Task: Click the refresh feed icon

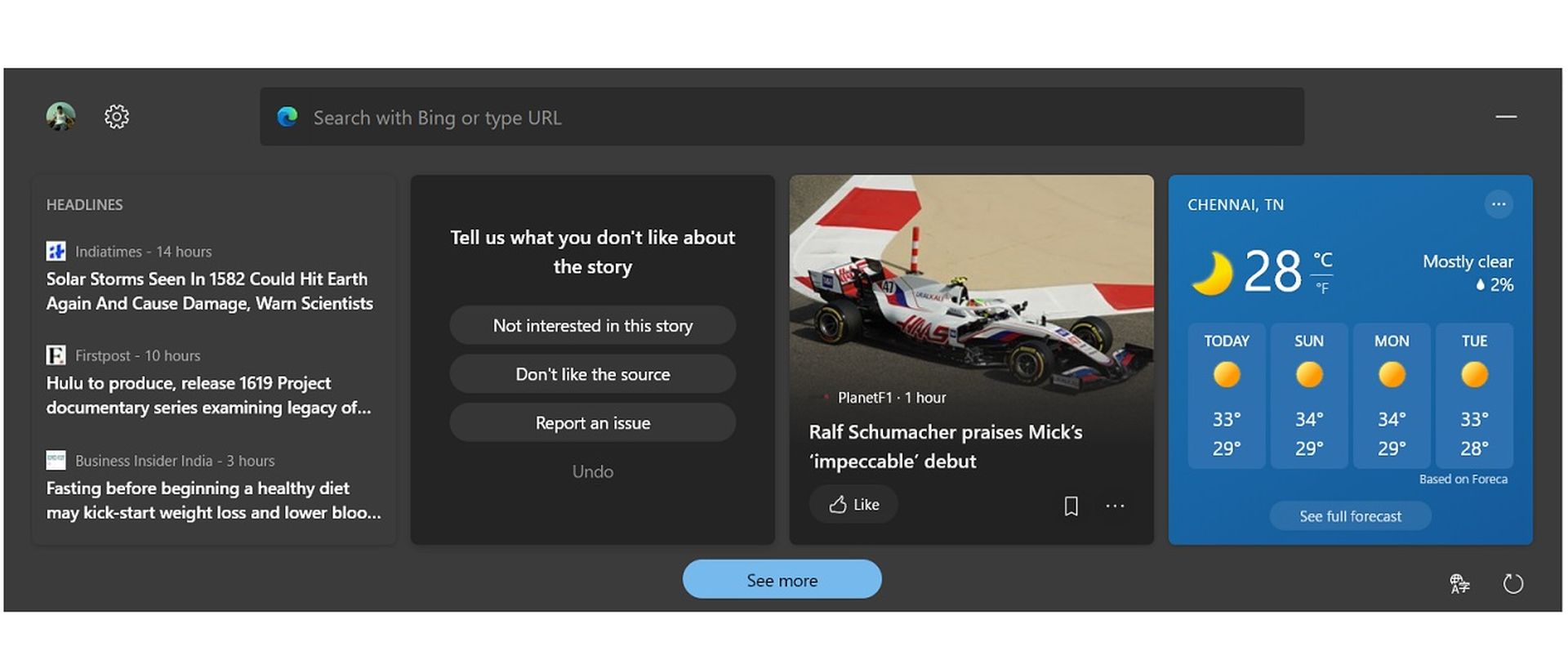Action: pos(1512,583)
